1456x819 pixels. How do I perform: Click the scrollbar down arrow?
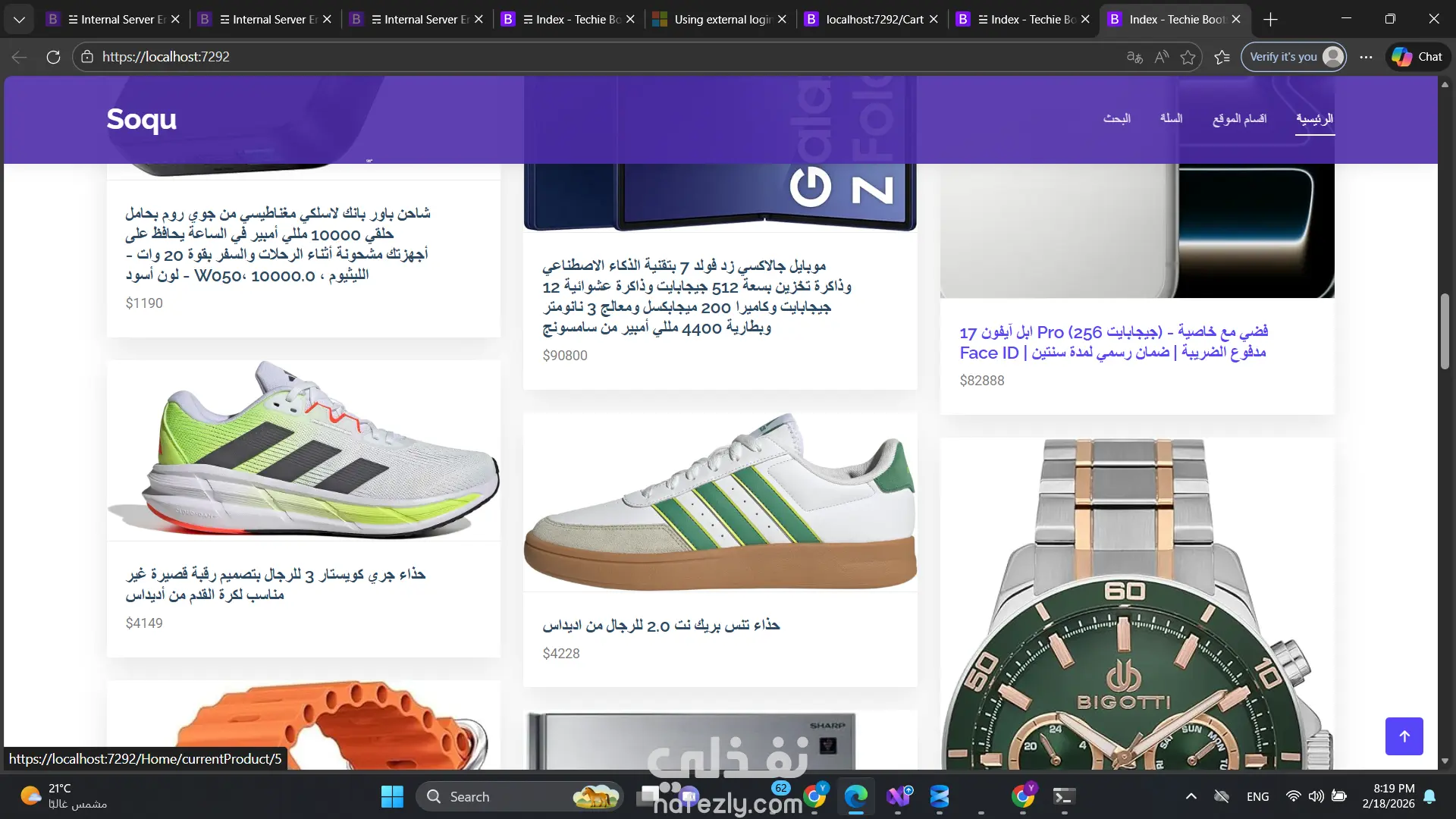1445,761
